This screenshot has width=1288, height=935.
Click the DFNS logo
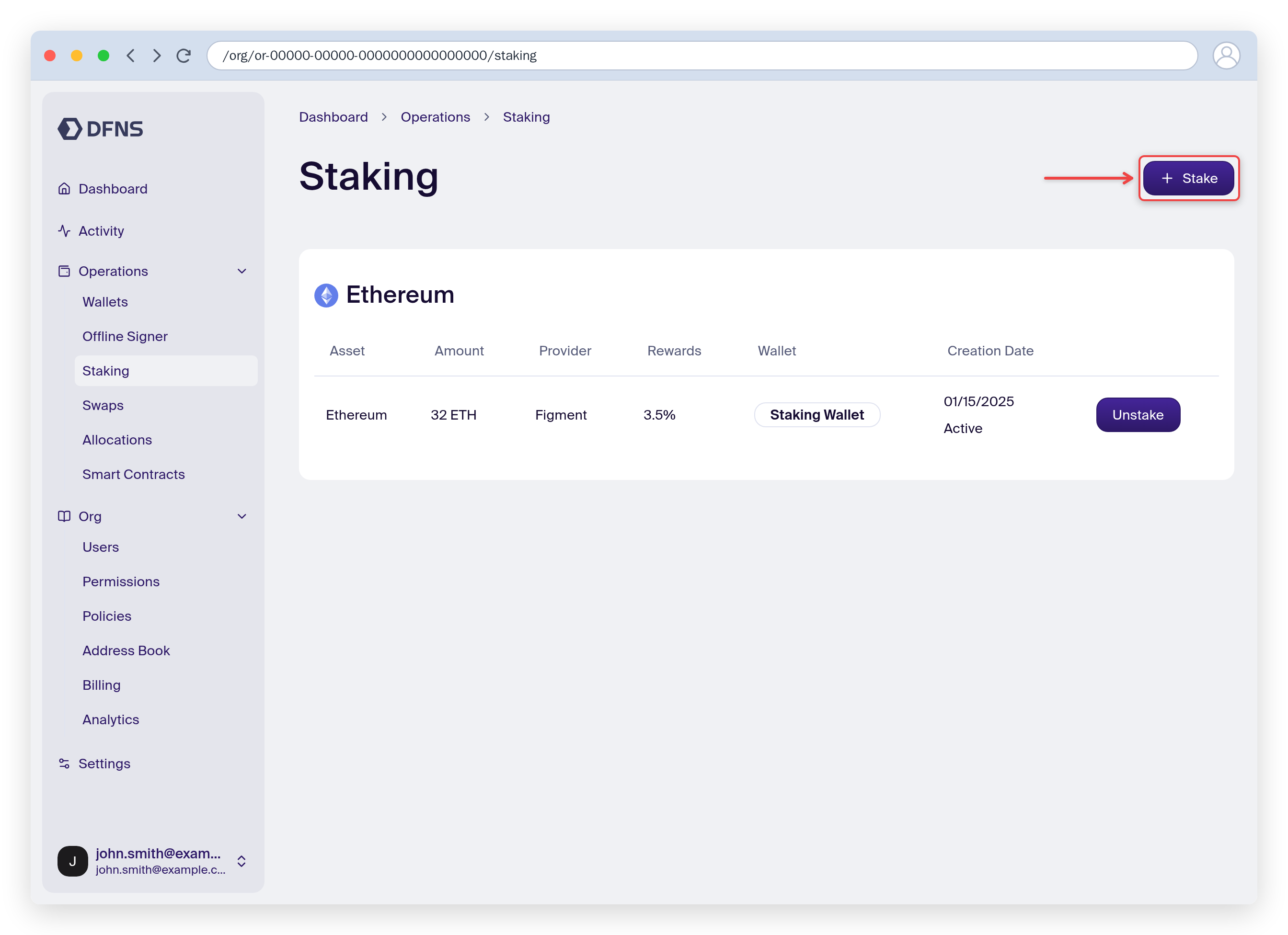coord(100,129)
